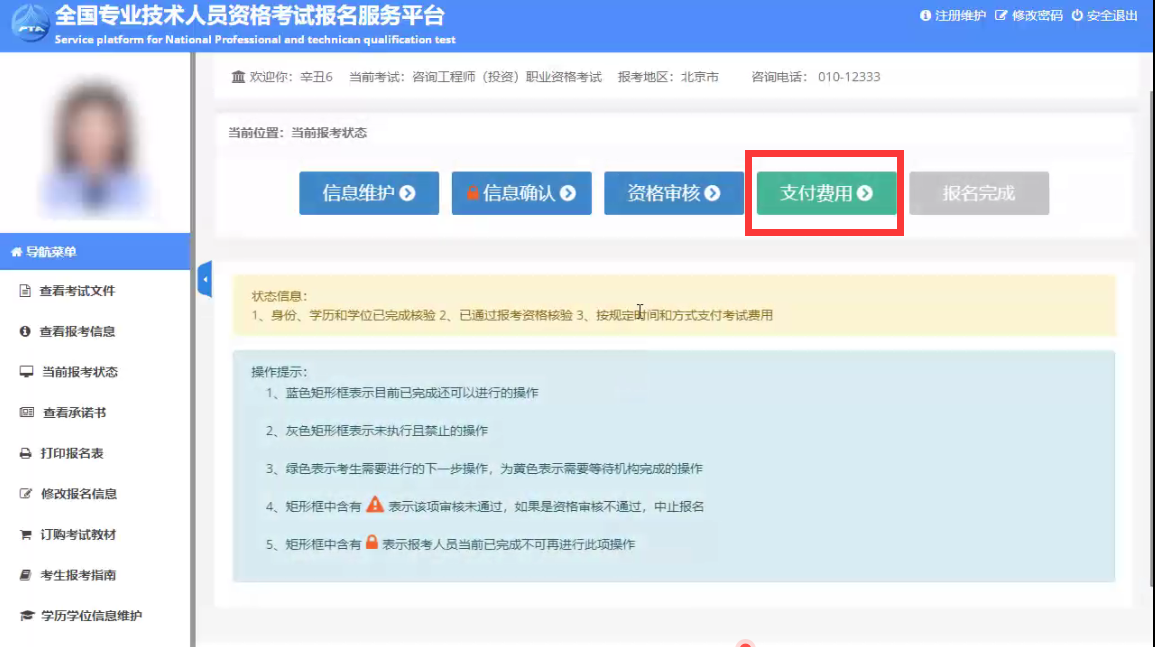Viewport: 1155px width, 647px height.
Task: Click document icon beside 查看考试文件
Action: click(26, 291)
